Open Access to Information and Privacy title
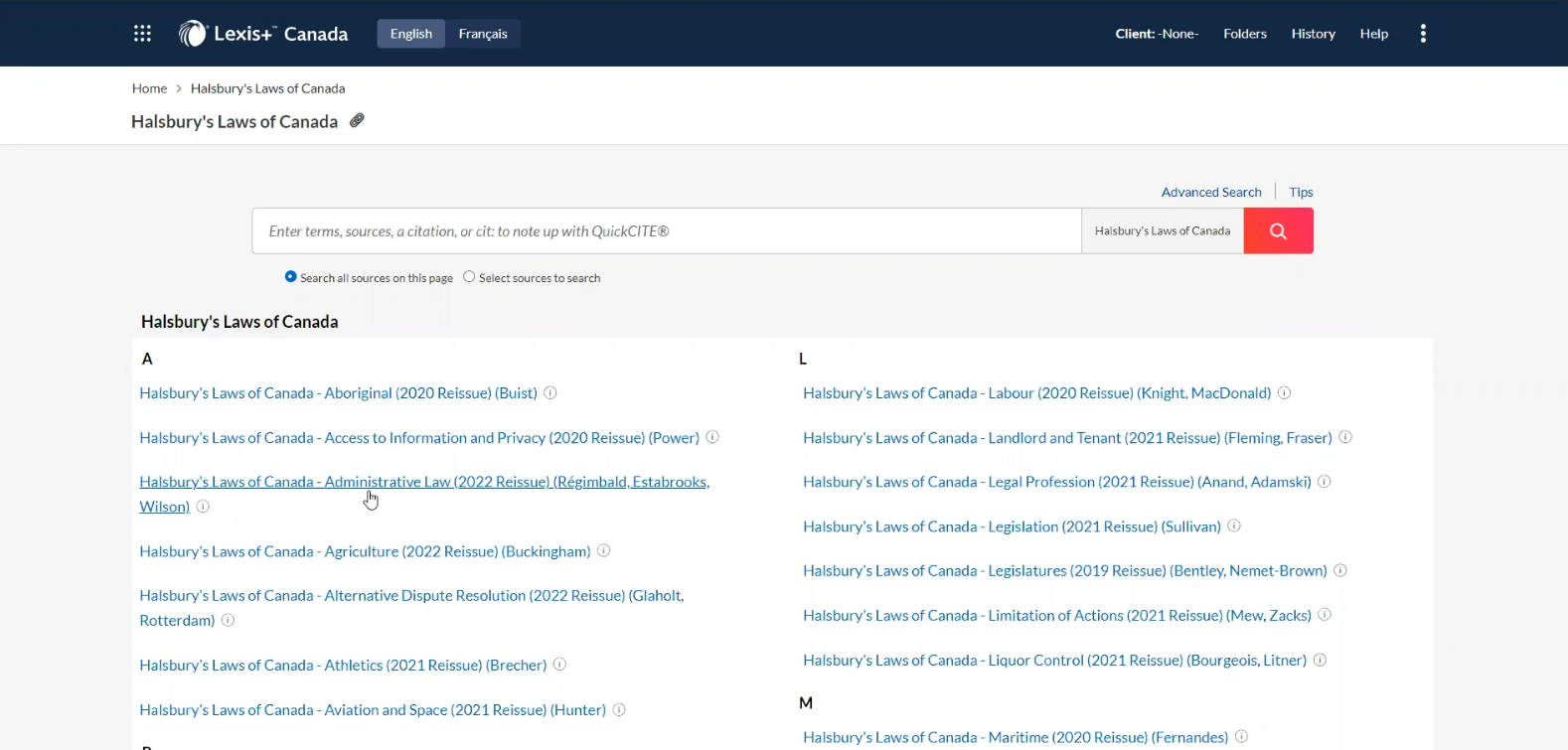 (419, 438)
